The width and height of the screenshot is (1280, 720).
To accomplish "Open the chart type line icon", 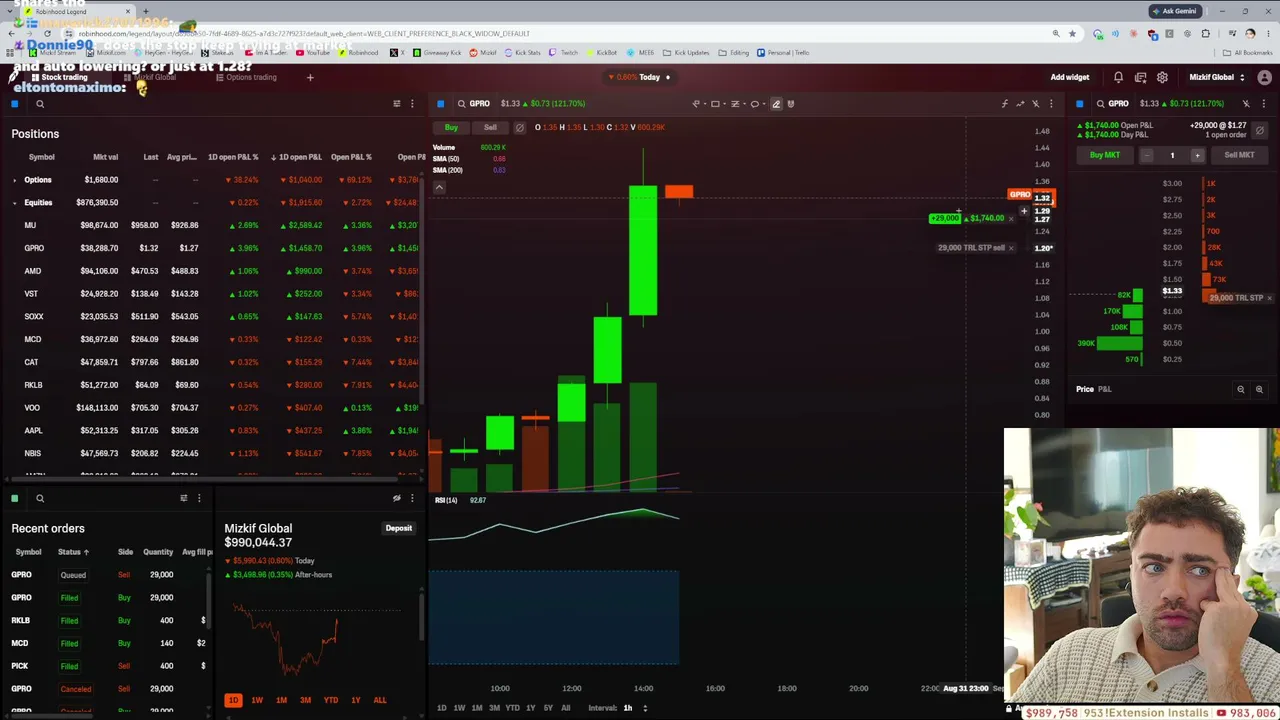I will pos(1020,104).
